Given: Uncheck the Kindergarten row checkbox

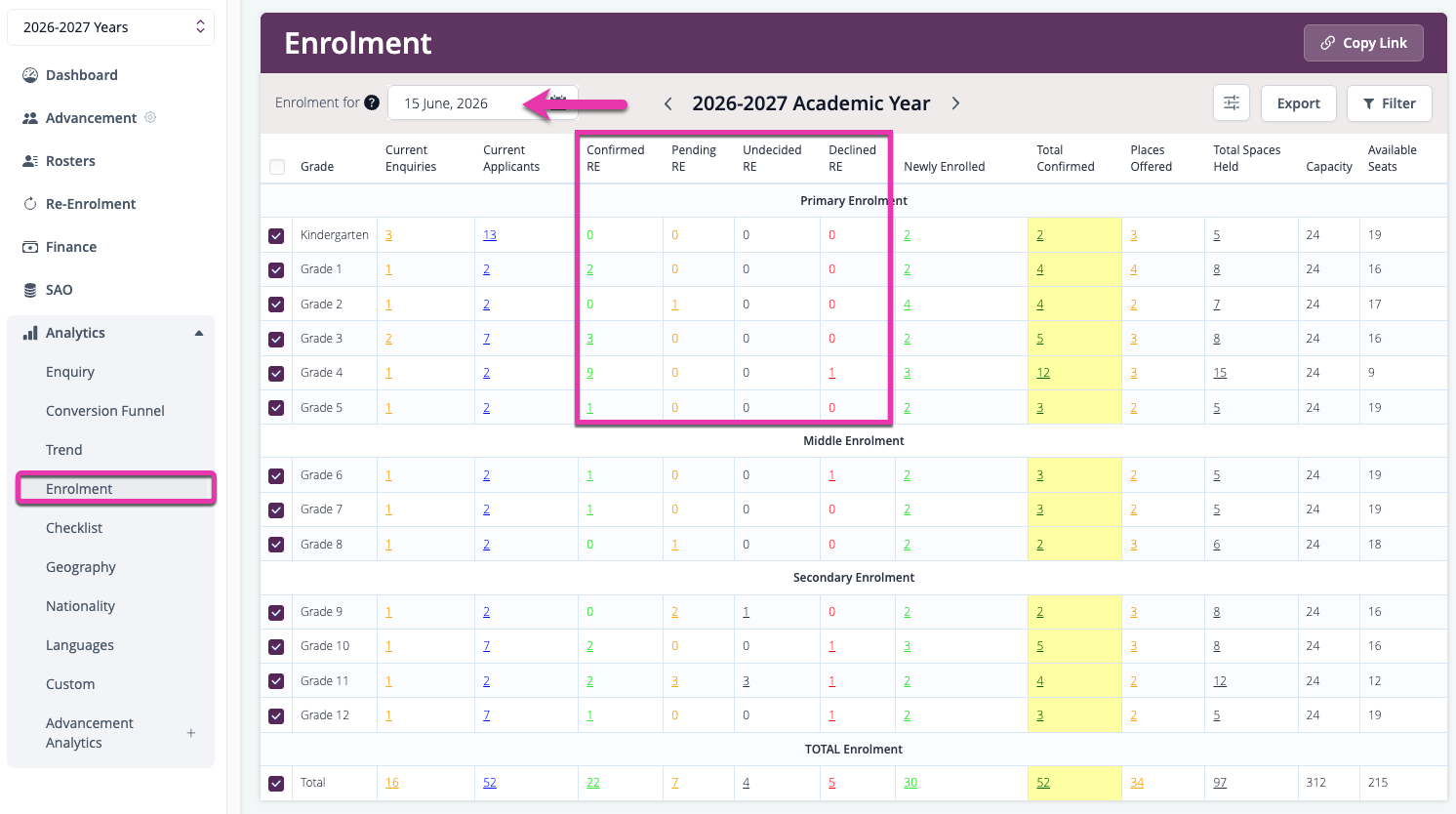Looking at the screenshot, I should coord(277,236).
